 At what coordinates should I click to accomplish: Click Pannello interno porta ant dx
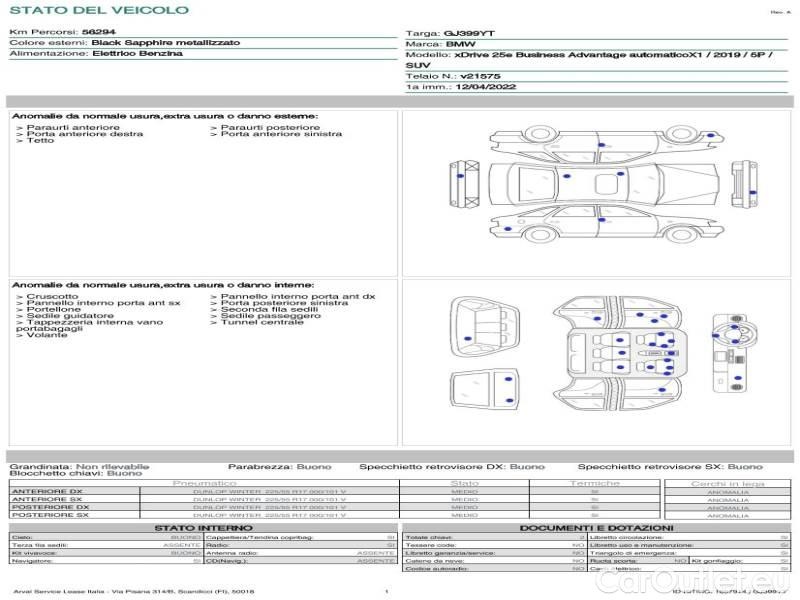point(293,296)
